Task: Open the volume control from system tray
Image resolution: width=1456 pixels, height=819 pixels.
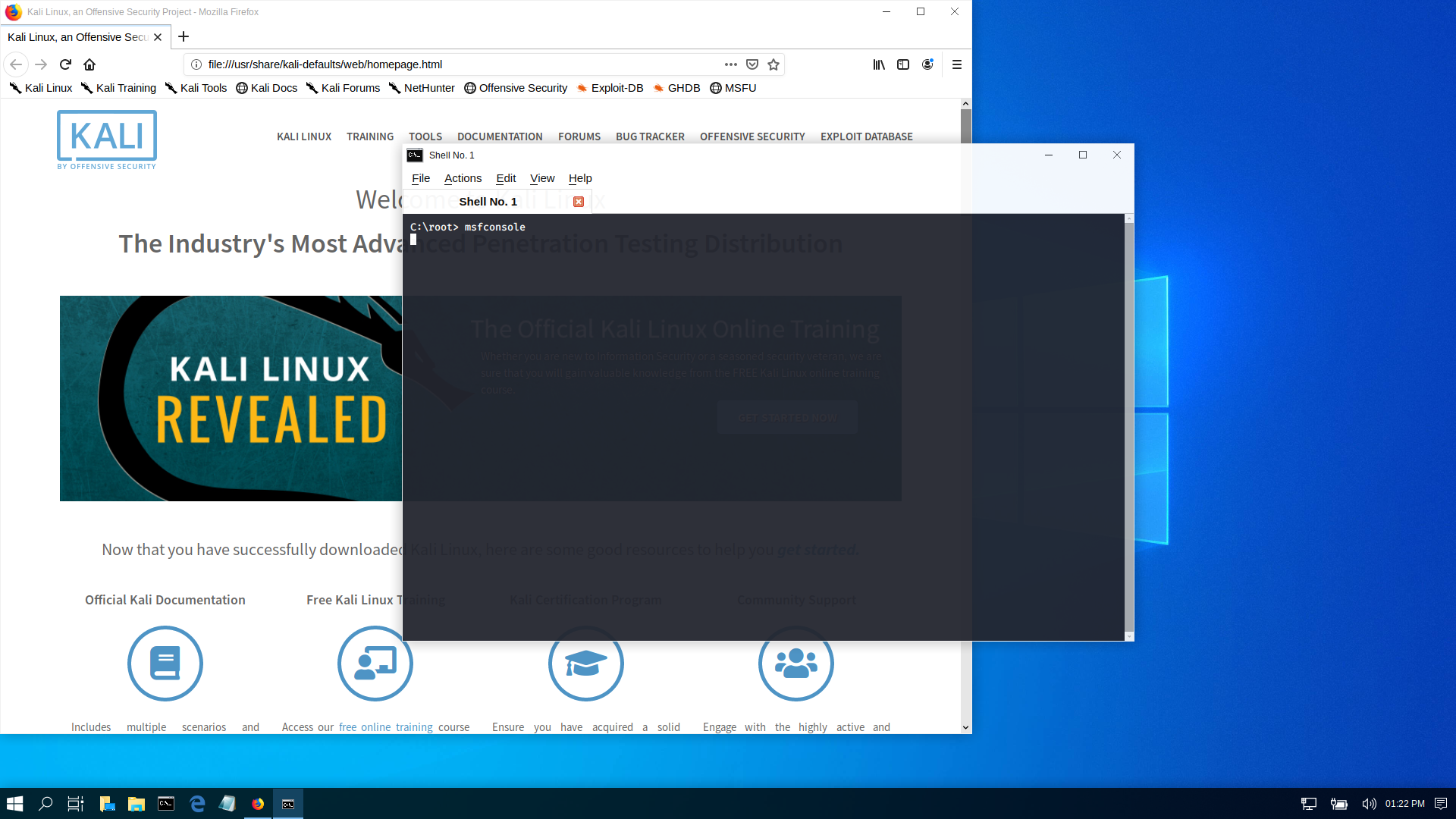Action: pyautogui.click(x=1368, y=803)
